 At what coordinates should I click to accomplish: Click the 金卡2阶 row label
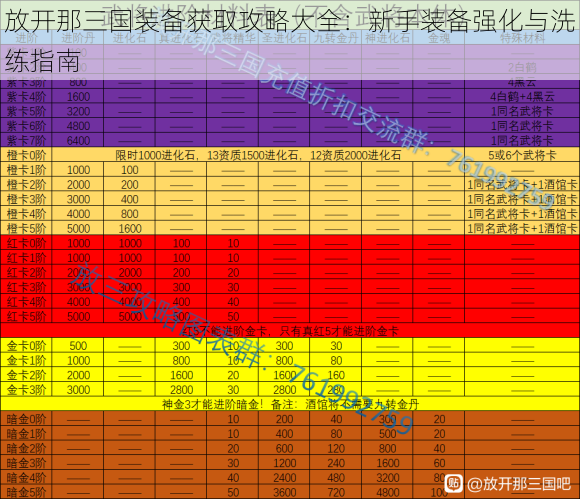[x=26, y=375]
